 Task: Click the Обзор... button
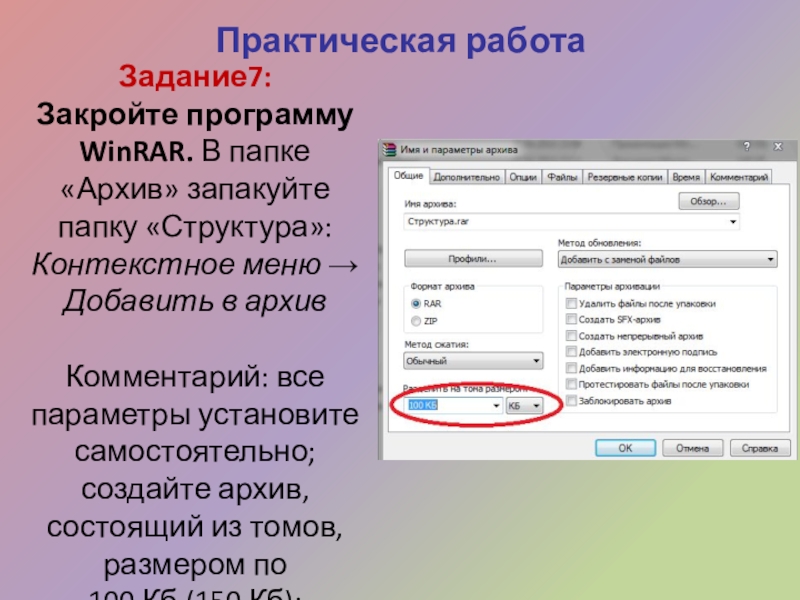click(708, 201)
